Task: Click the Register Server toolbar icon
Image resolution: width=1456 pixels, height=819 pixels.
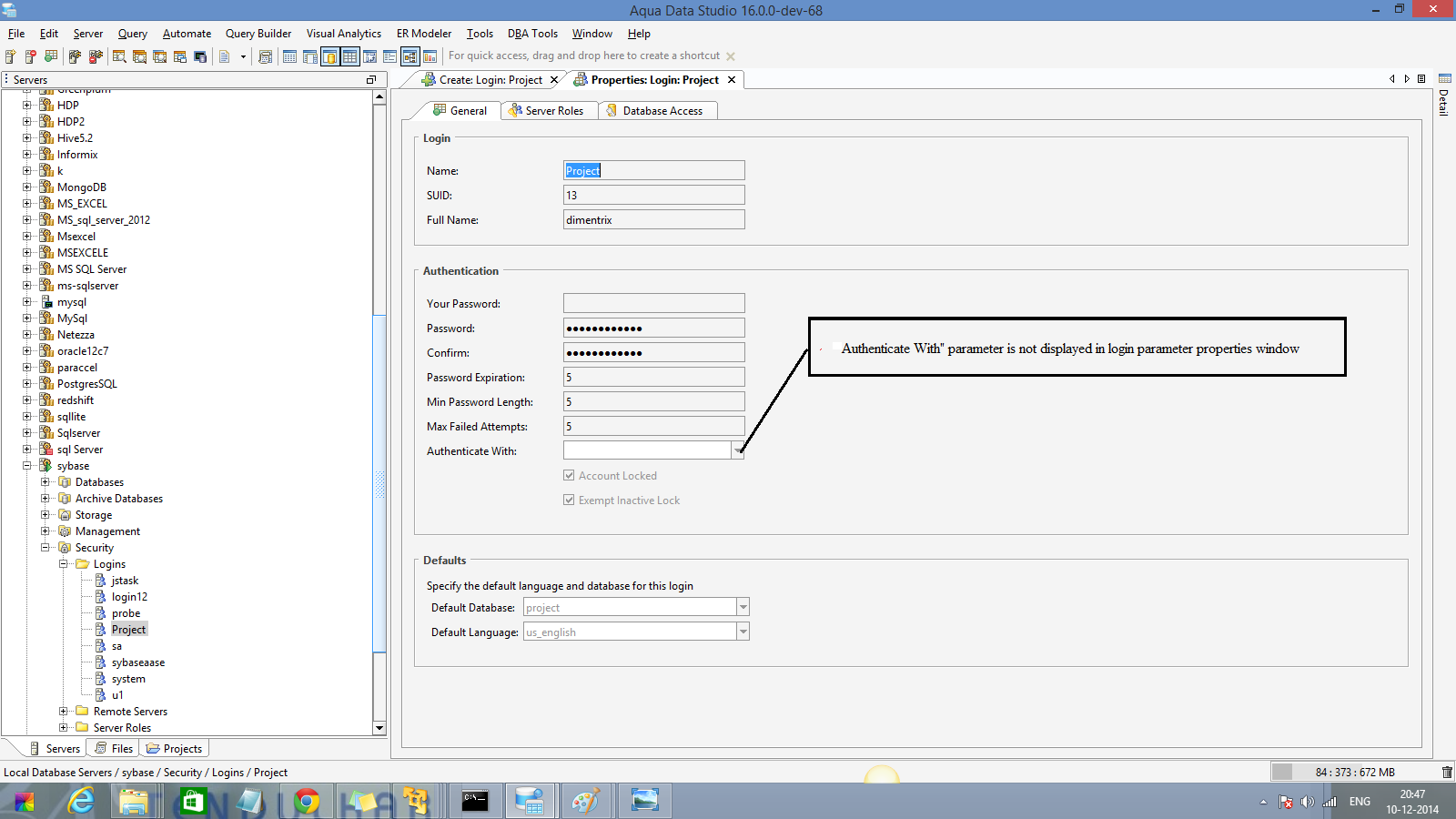Action: click(x=11, y=56)
